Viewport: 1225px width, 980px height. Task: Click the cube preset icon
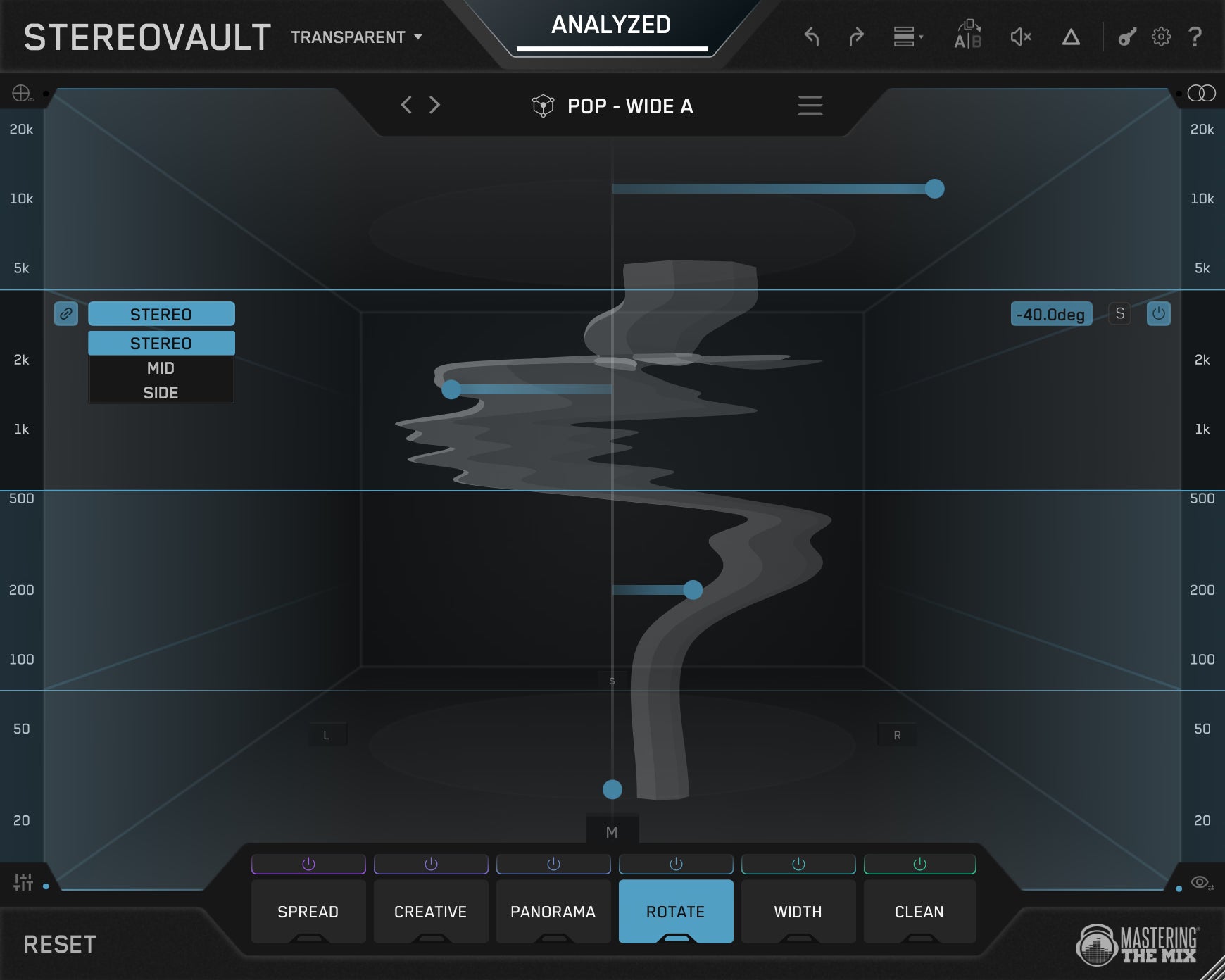click(543, 106)
